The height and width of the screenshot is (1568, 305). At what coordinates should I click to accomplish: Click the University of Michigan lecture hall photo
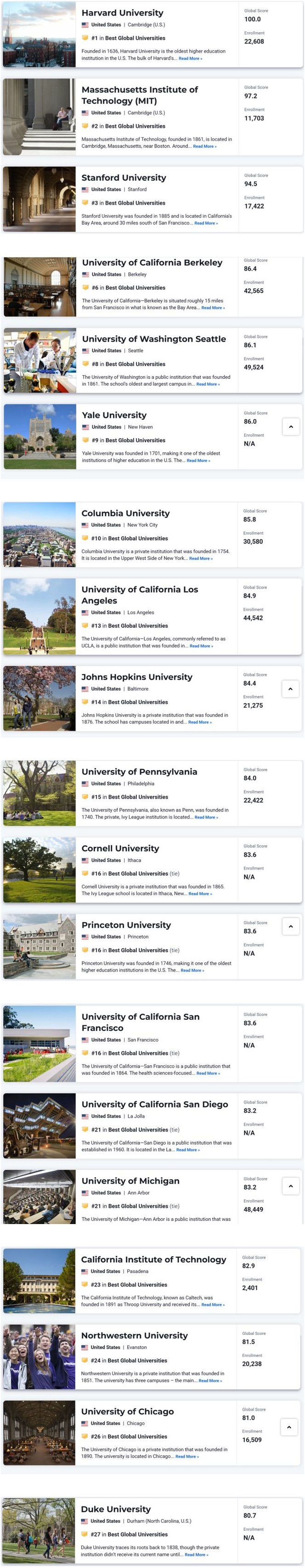pyautogui.click(x=40, y=1197)
